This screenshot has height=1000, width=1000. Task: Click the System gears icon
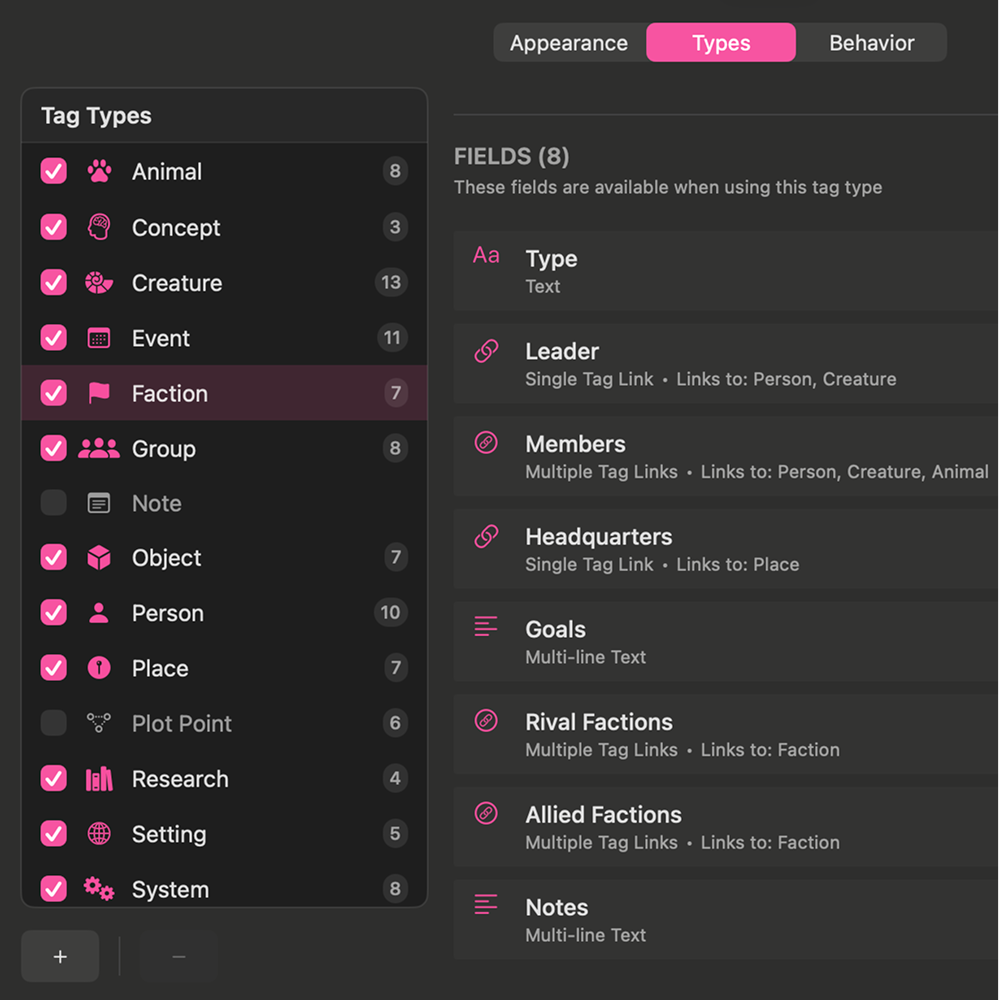pyautogui.click(x=98, y=889)
